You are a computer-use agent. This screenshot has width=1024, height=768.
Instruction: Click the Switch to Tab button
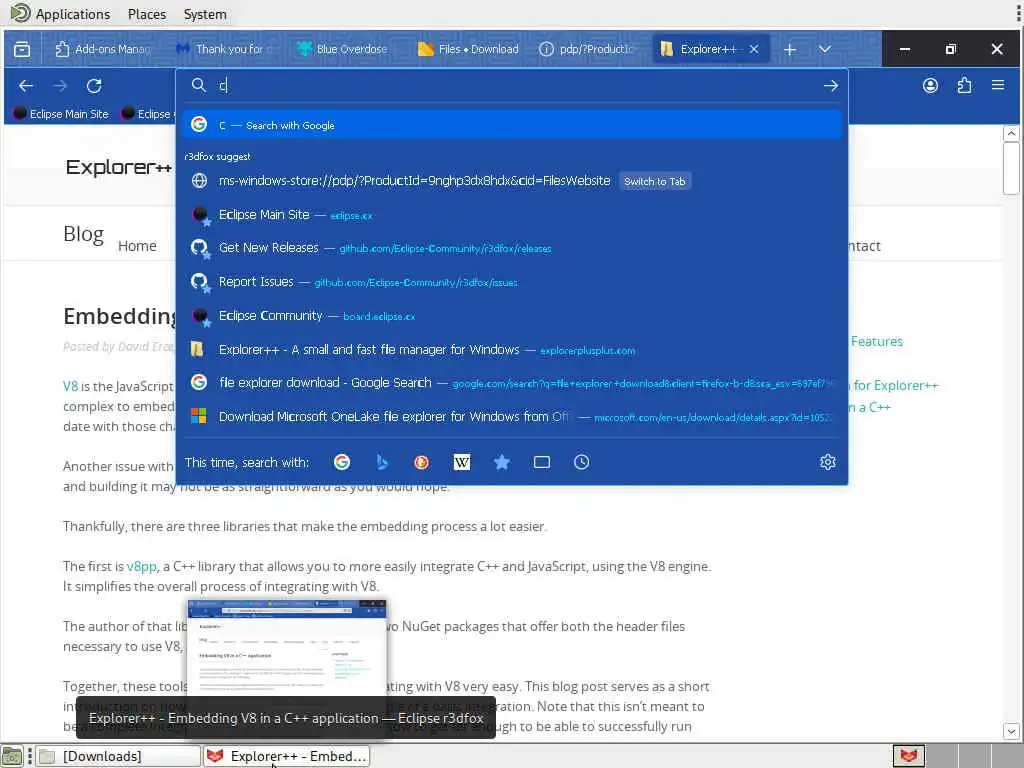[x=654, y=182]
